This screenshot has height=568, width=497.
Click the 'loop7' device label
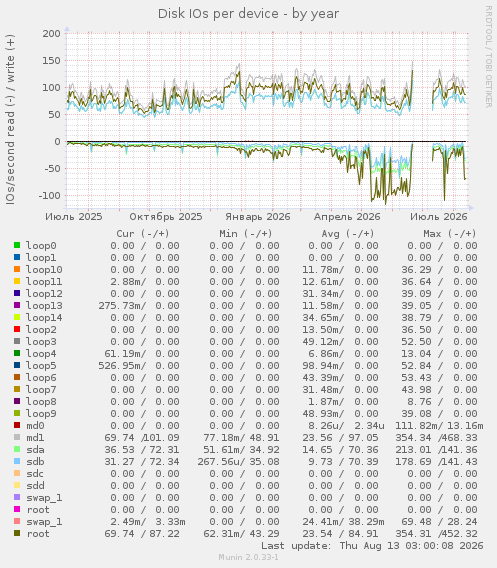point(41,389)
